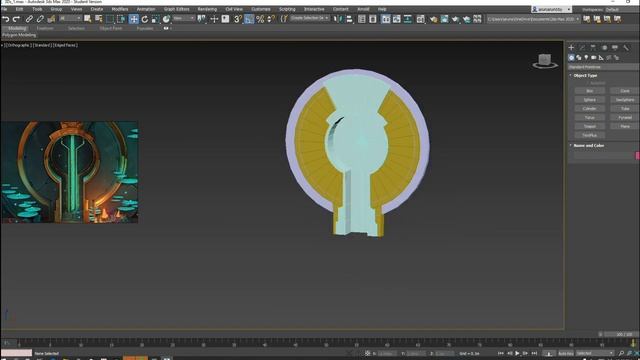Select the Link tool in toolbar
Screen dimensions: 640x360
[29, 19]
